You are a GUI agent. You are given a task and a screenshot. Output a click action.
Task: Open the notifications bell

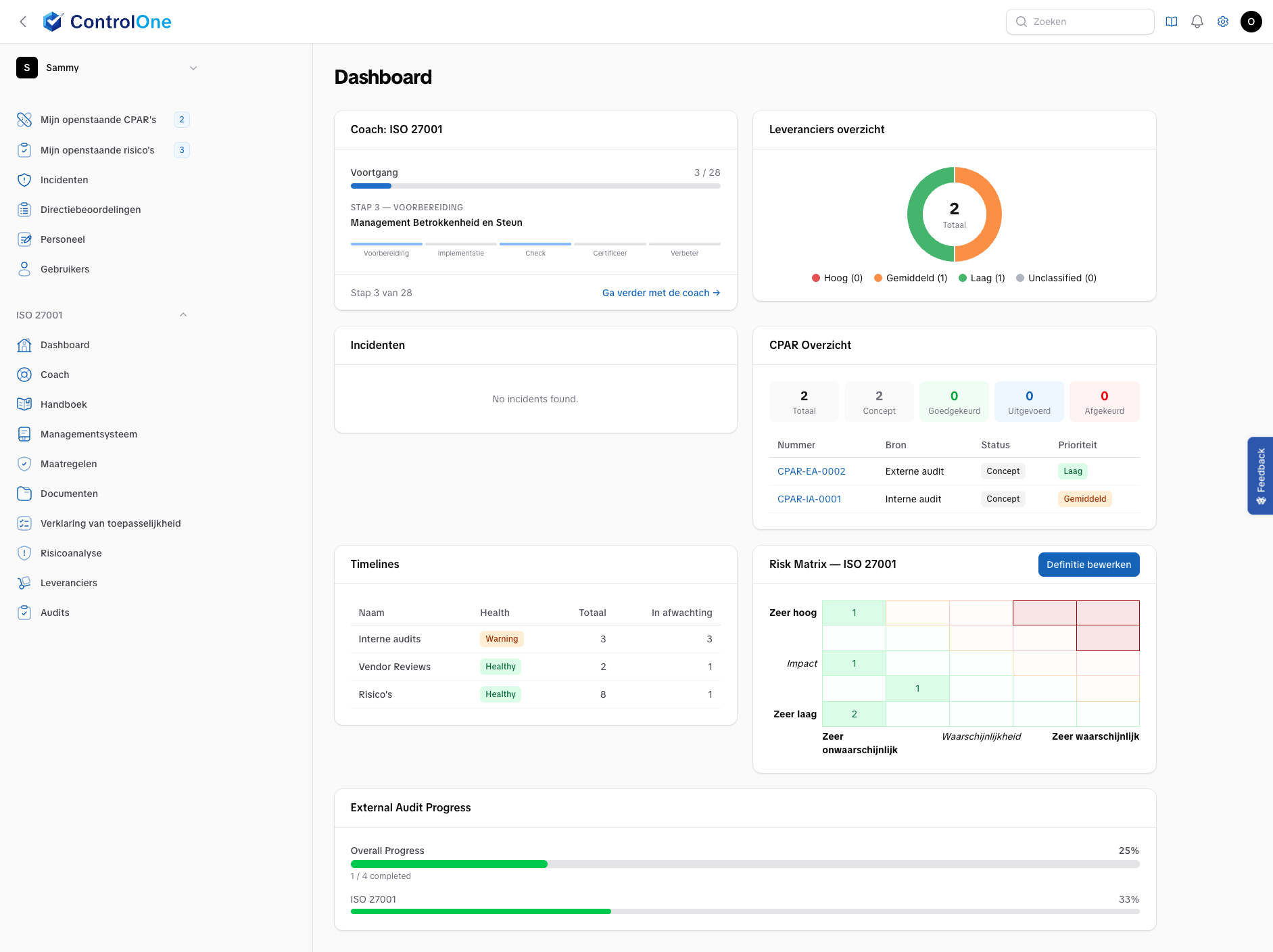(x=1197, y=21)
